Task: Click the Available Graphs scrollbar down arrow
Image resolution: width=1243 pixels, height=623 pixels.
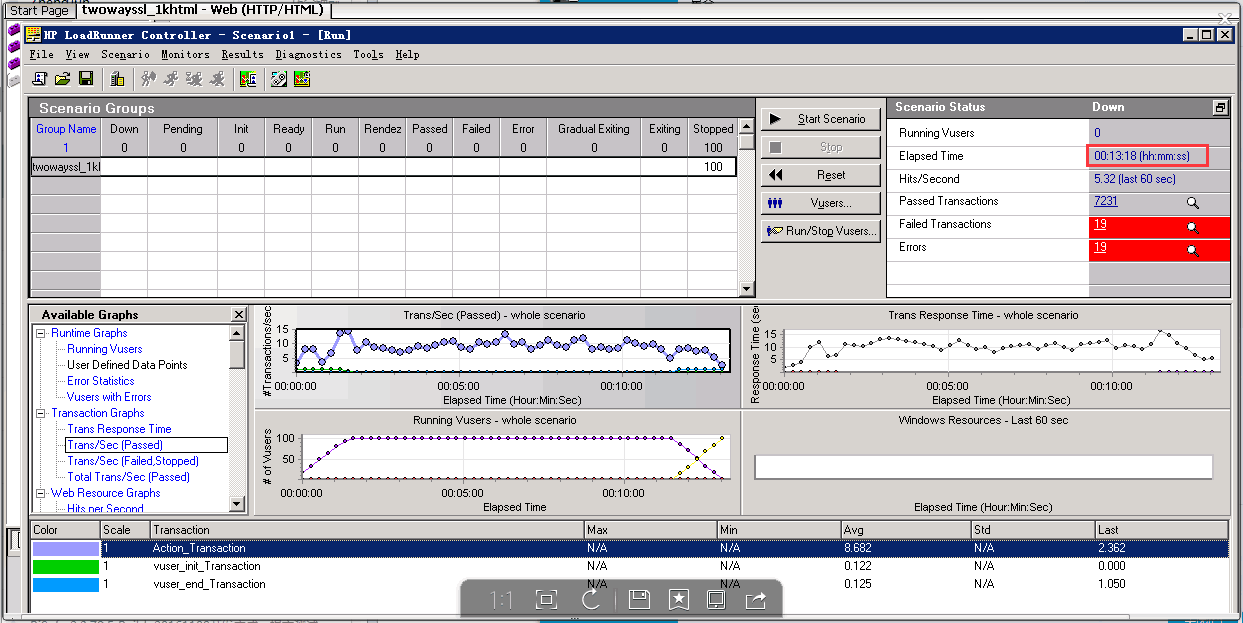Action: coord(237,504)
